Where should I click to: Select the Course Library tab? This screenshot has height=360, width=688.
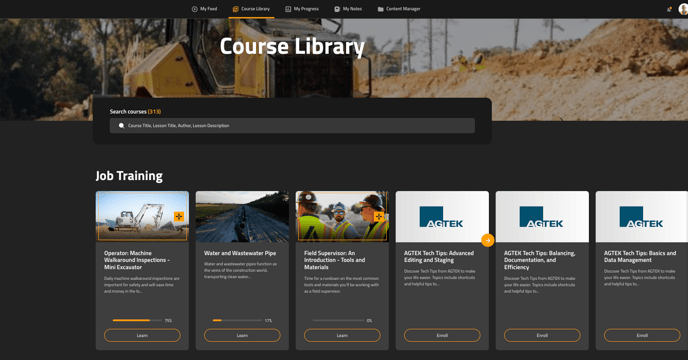coord(251,9)
